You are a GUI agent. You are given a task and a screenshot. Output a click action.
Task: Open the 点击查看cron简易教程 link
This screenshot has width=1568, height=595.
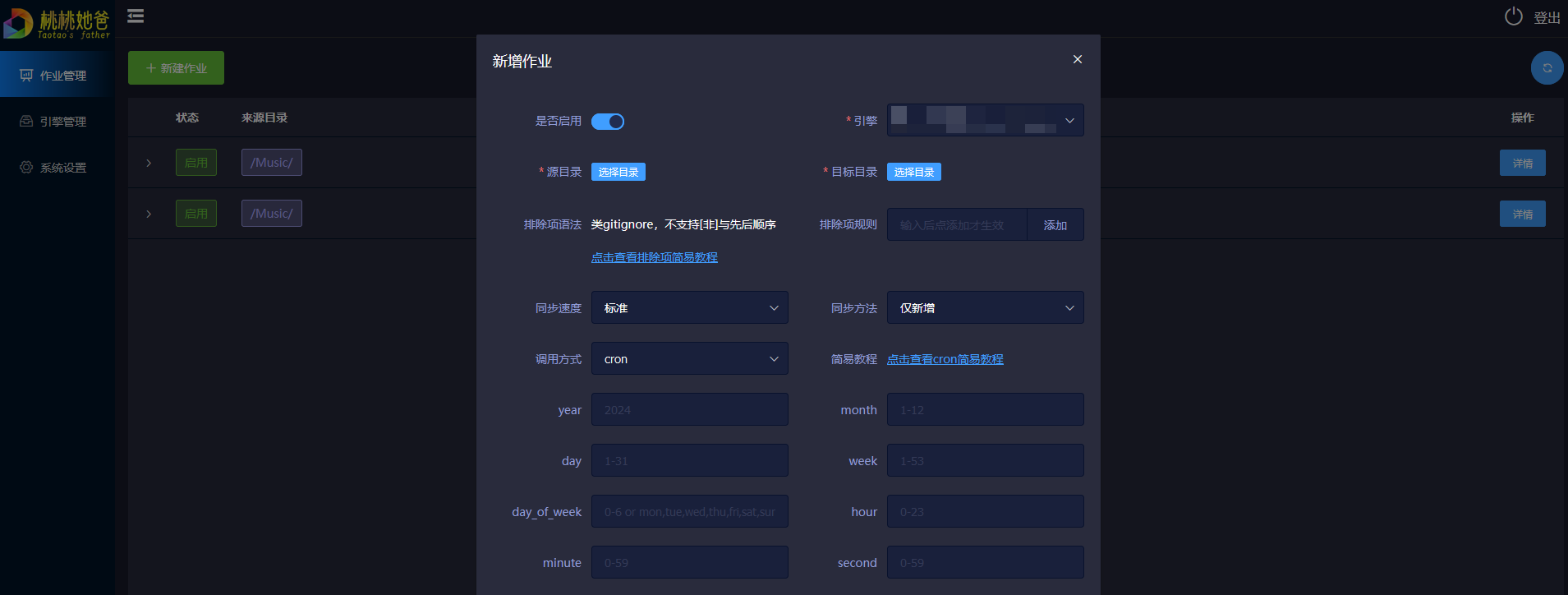(945, 359)
